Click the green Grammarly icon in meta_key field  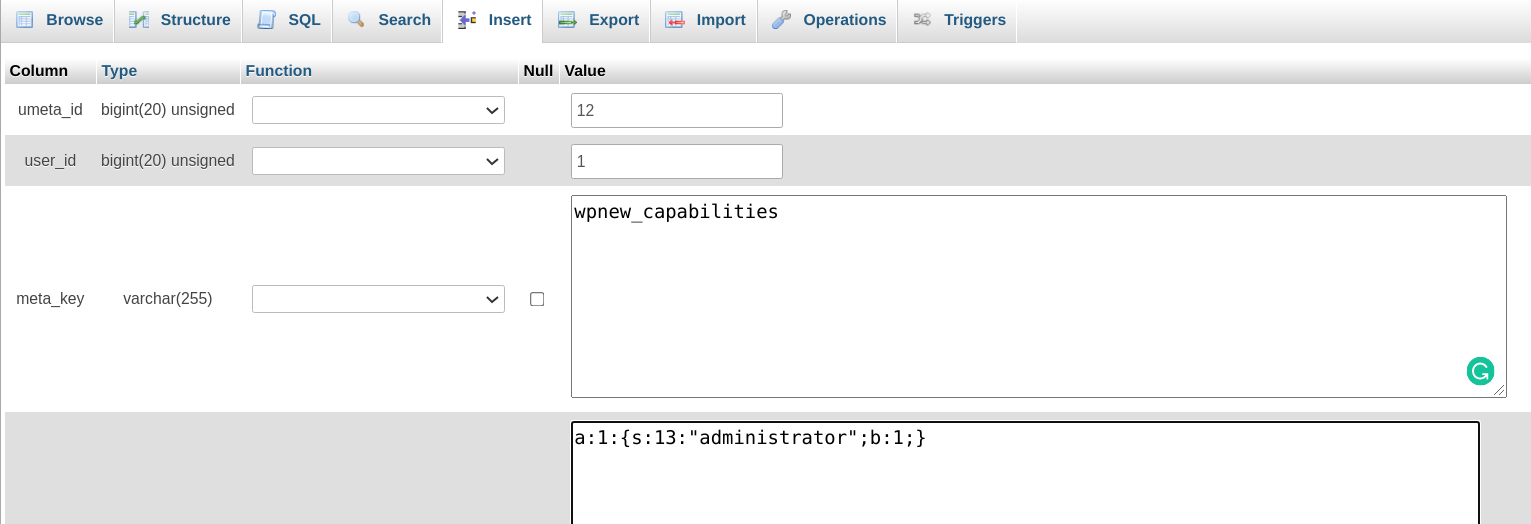(x=1480, y=372)
